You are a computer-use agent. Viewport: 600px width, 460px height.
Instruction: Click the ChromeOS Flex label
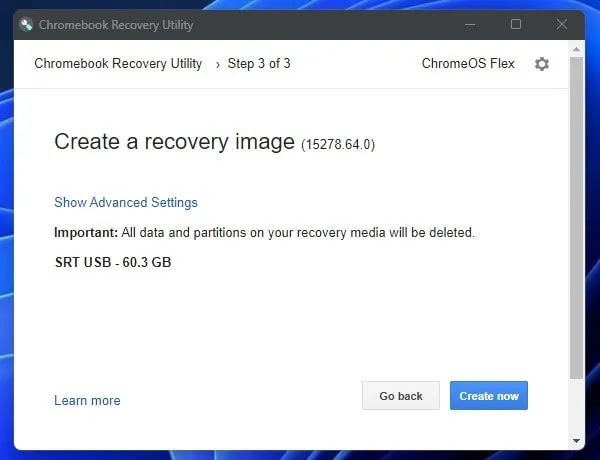pyautogui.click(x=468, y=64)
